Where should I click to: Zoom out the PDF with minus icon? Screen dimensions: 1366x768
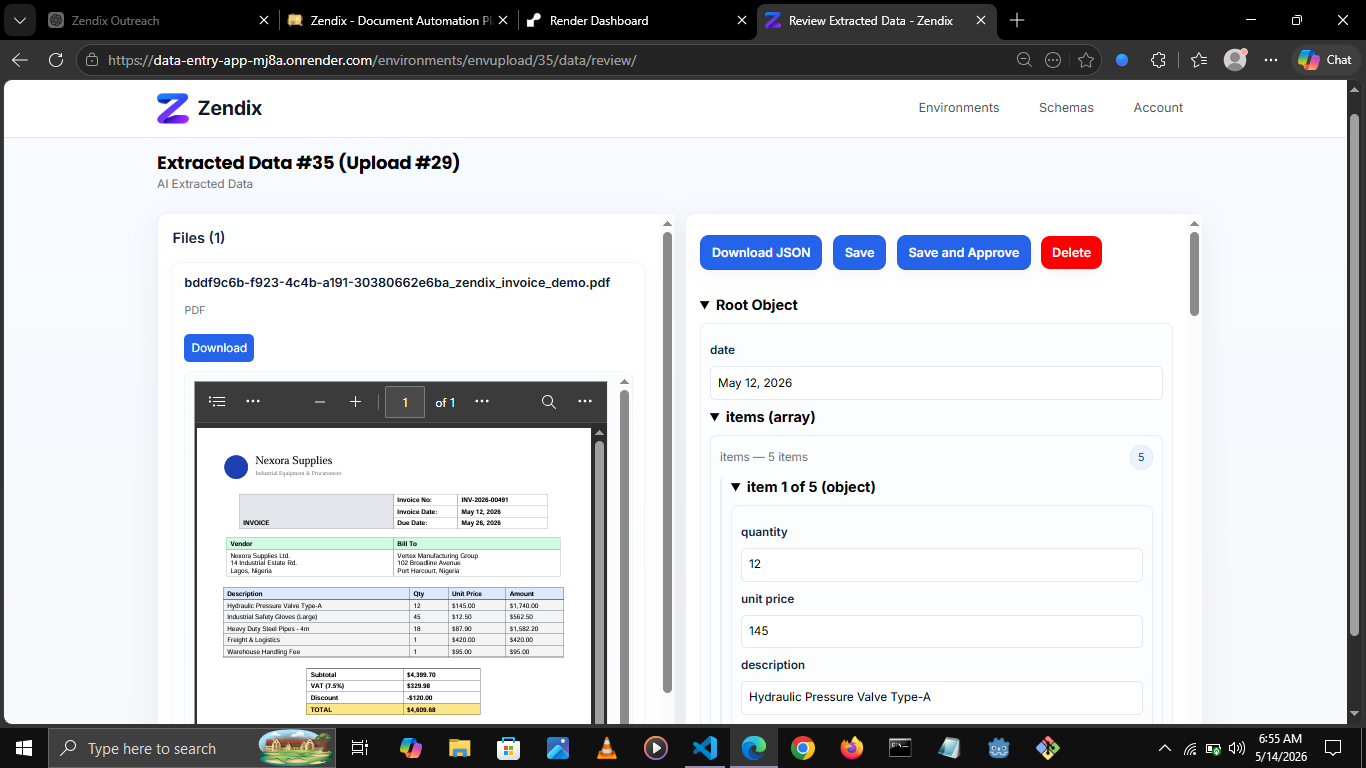tap(320, 402)
